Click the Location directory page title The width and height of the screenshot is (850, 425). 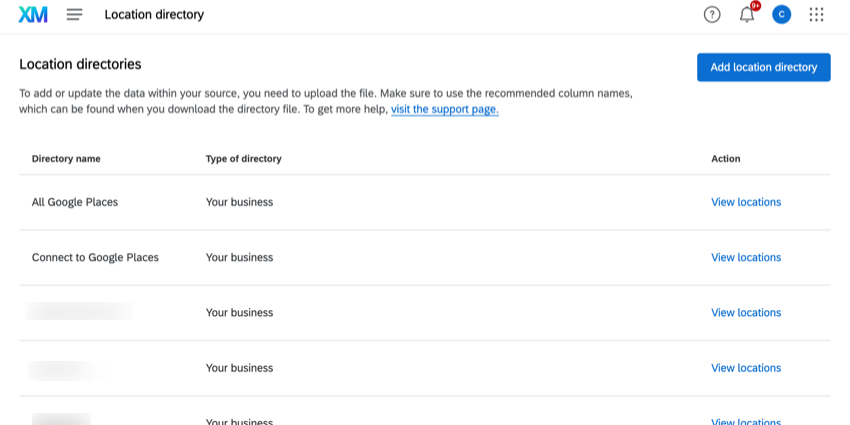coord(154,15)
